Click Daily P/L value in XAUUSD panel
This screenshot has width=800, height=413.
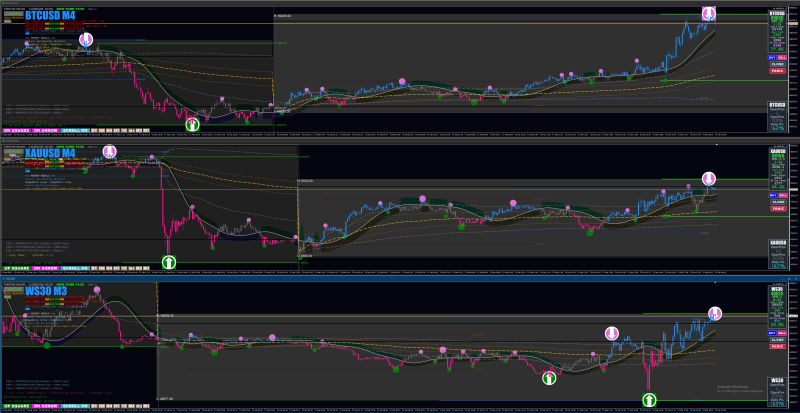coord(778,265)
